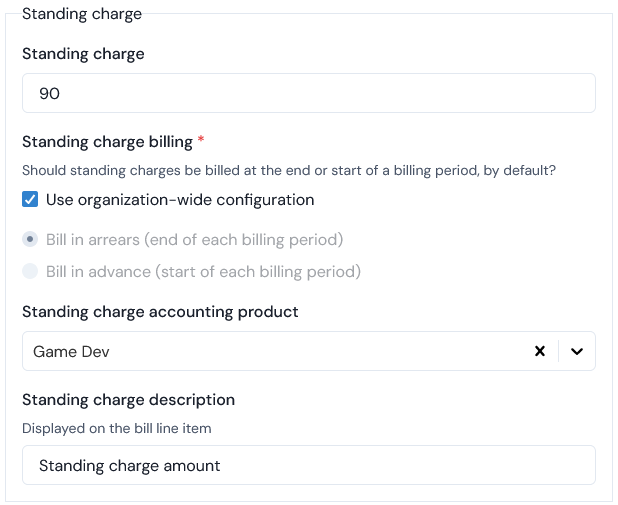The height and width of the screenshot is (505, 618).
Task: Click the 'Standing charge description' label
Action: click(128, 400)
